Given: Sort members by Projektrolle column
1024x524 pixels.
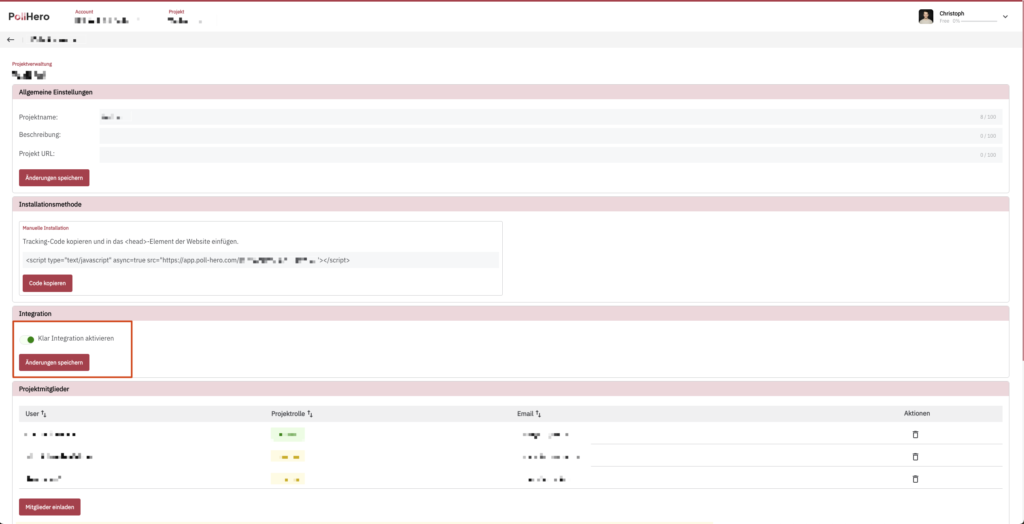Looking at the screenshot, I should coord(310,413).
